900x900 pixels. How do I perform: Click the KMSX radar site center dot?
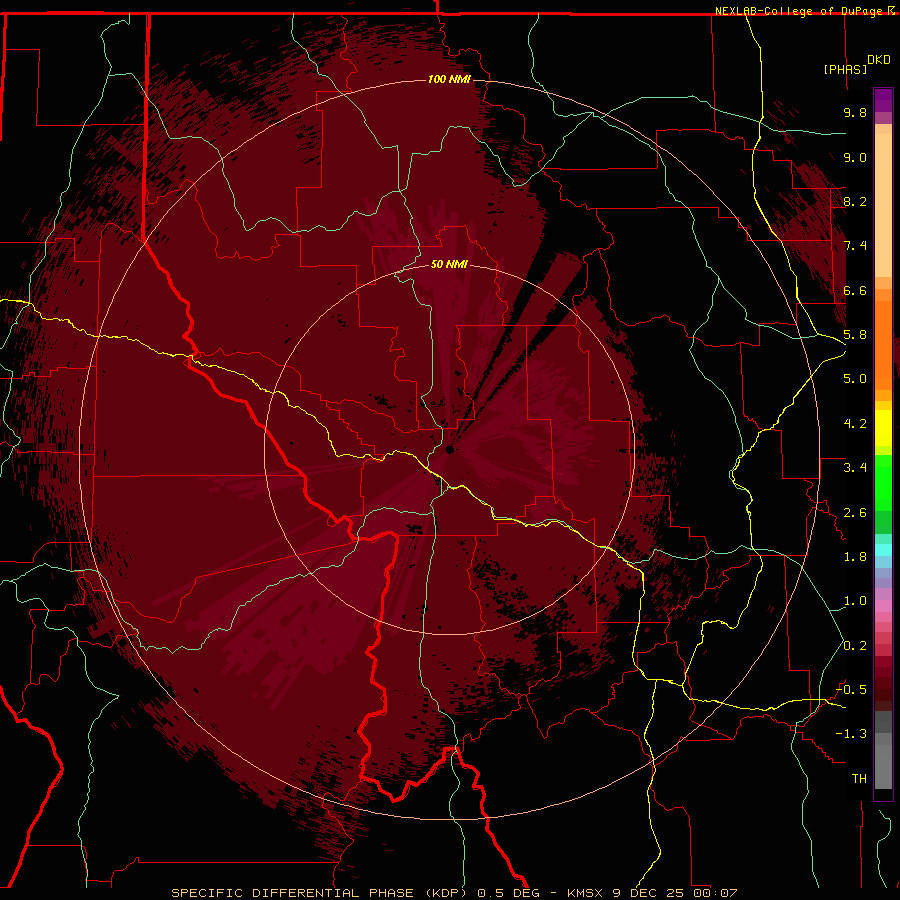449,449
